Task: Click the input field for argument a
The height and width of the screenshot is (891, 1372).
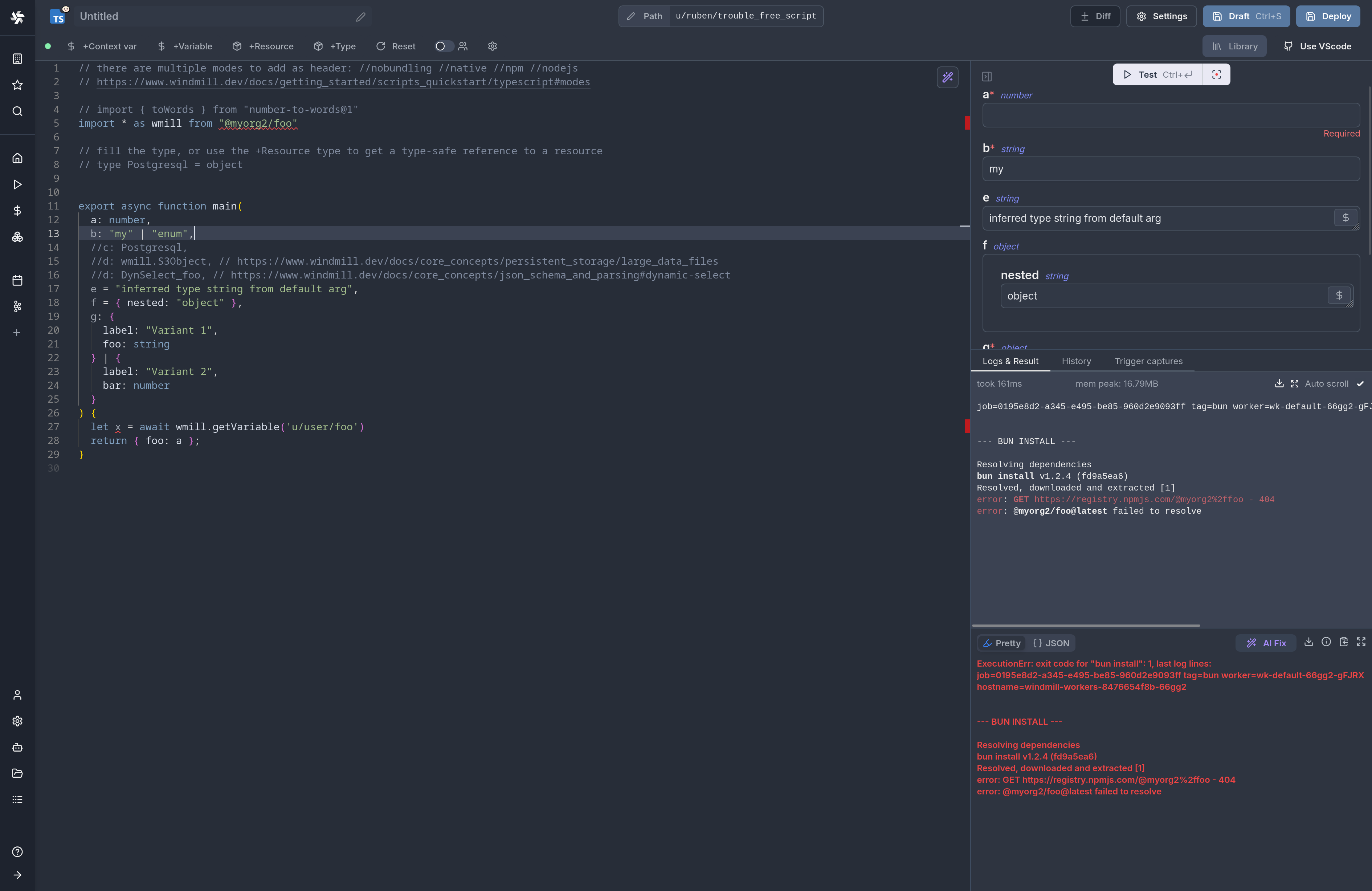Action: pos(1170,115)
